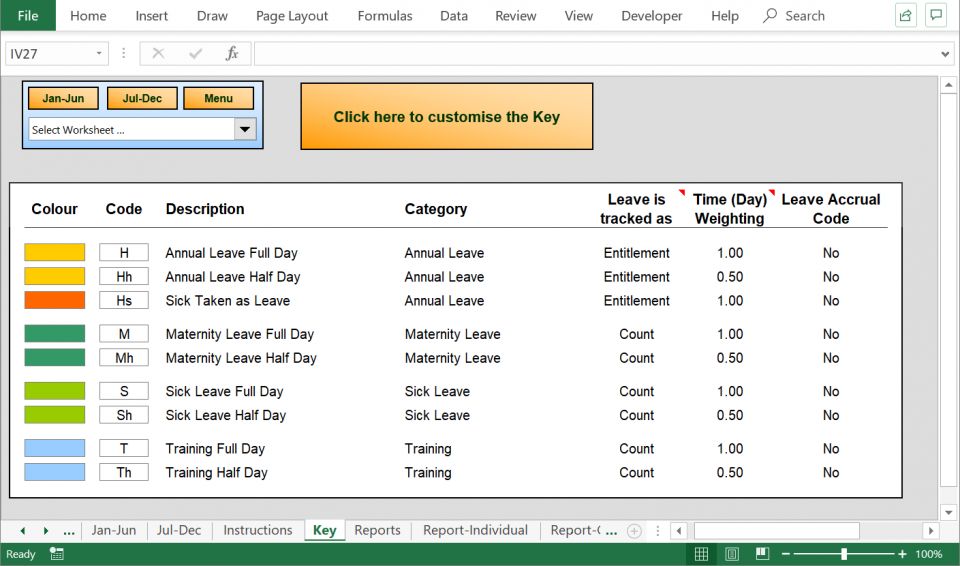Screen dimensions: 960x566
Task: Click the sheet tabs ellipsis on the left
Action: [69, 532]
